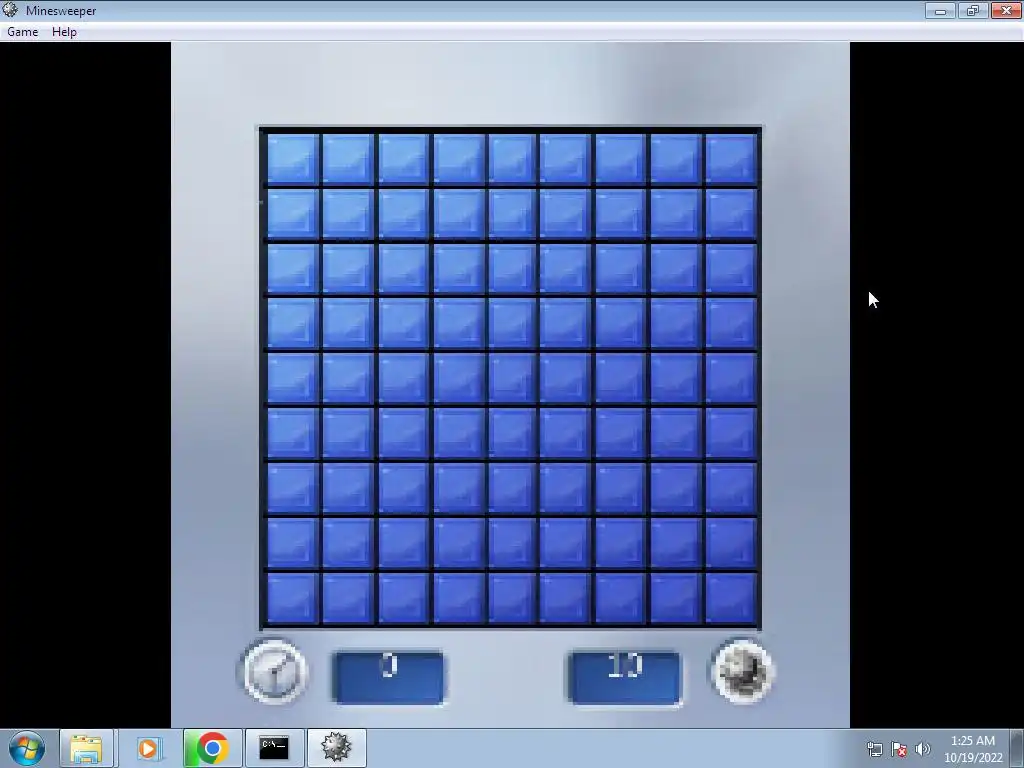This screenshot has height=768, width=1024.
Task: Click the network tray icon
Action: pos(874,749)
